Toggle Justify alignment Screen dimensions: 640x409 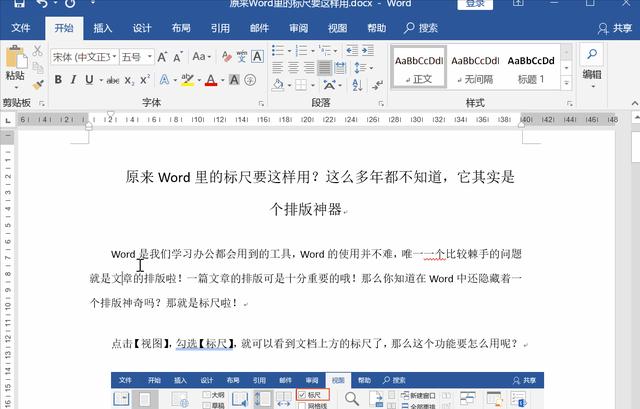coord(324,67)
